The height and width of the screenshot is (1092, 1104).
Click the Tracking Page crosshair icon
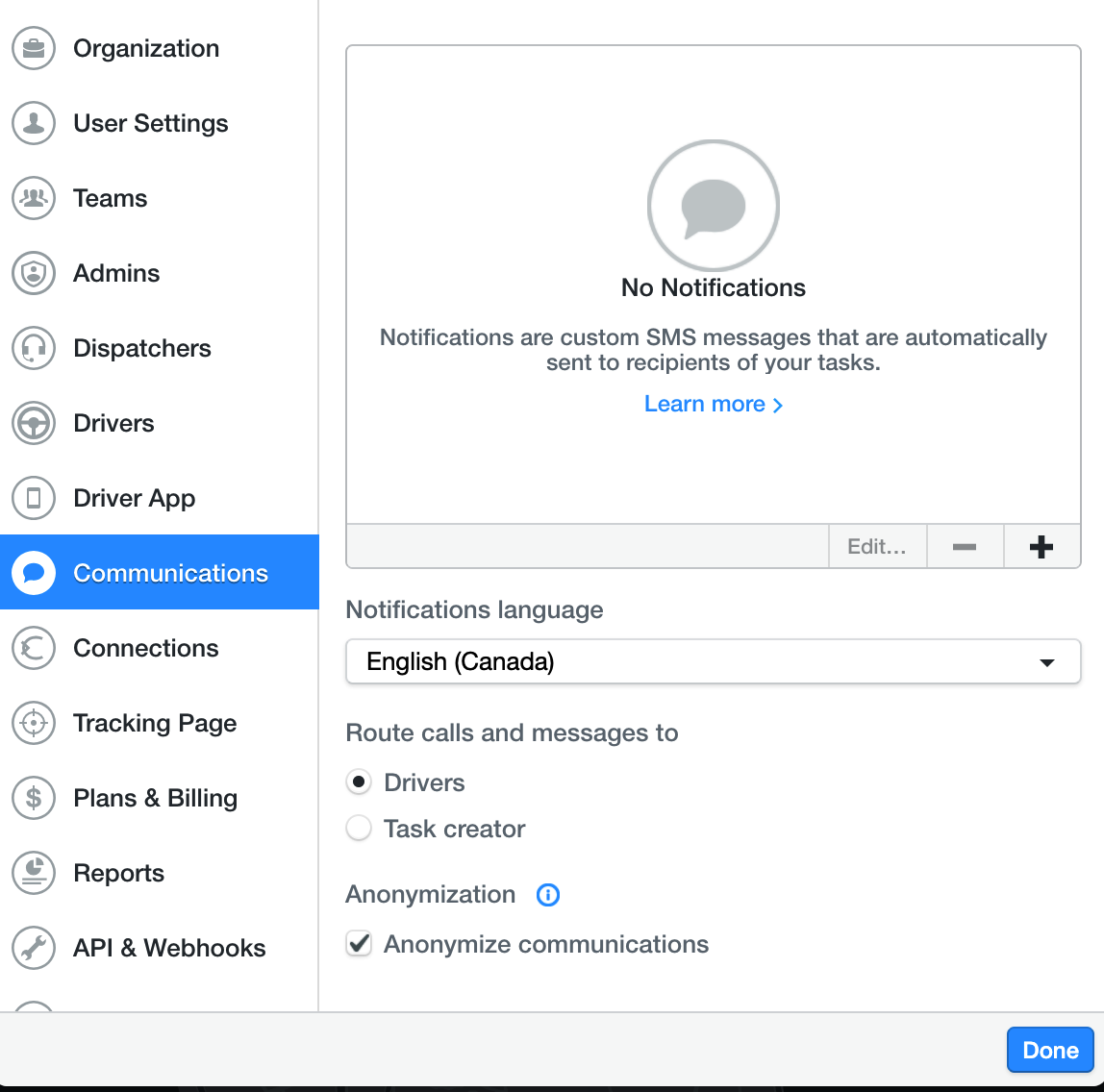[x=33, y=723]
